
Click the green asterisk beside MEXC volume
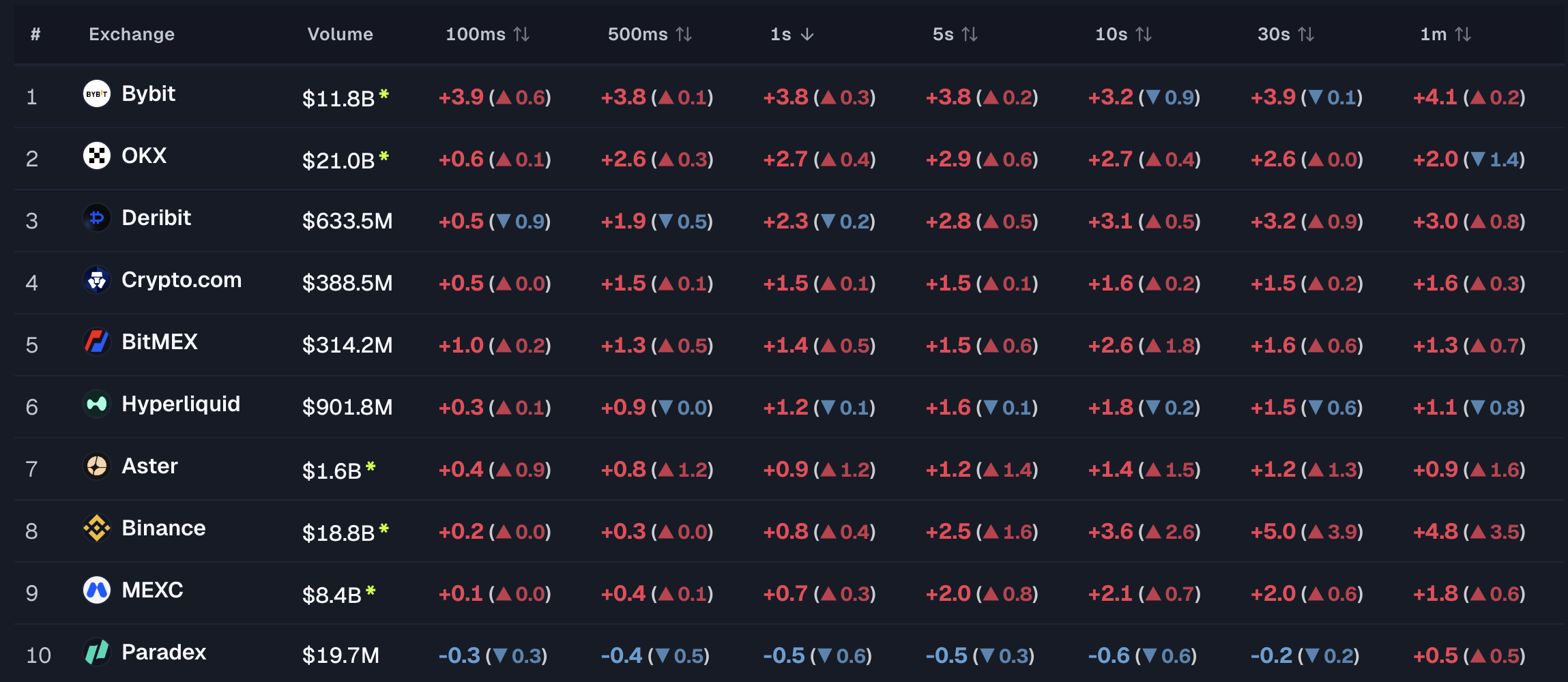point(371,591)
